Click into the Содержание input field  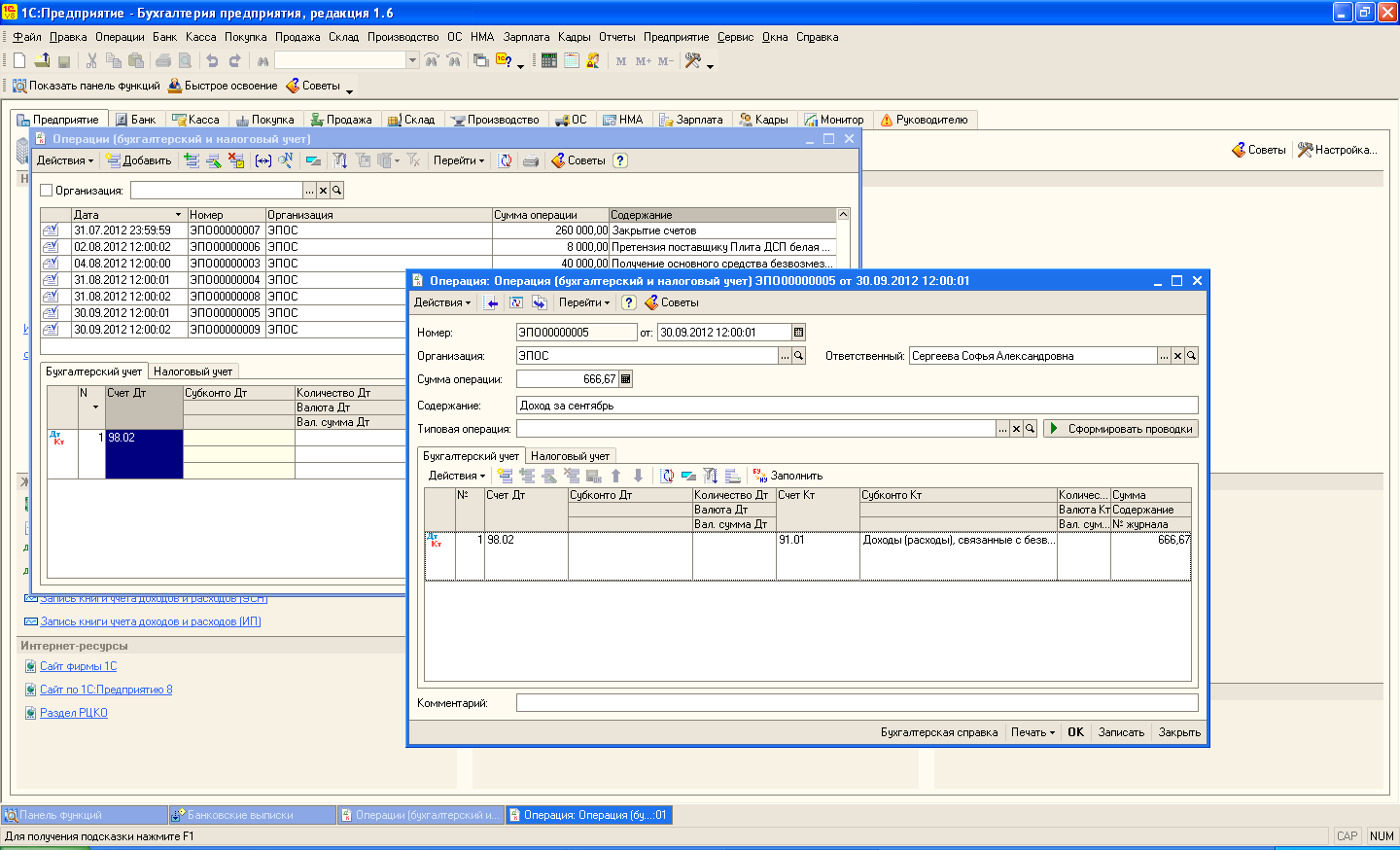click(x=857, y=406)
